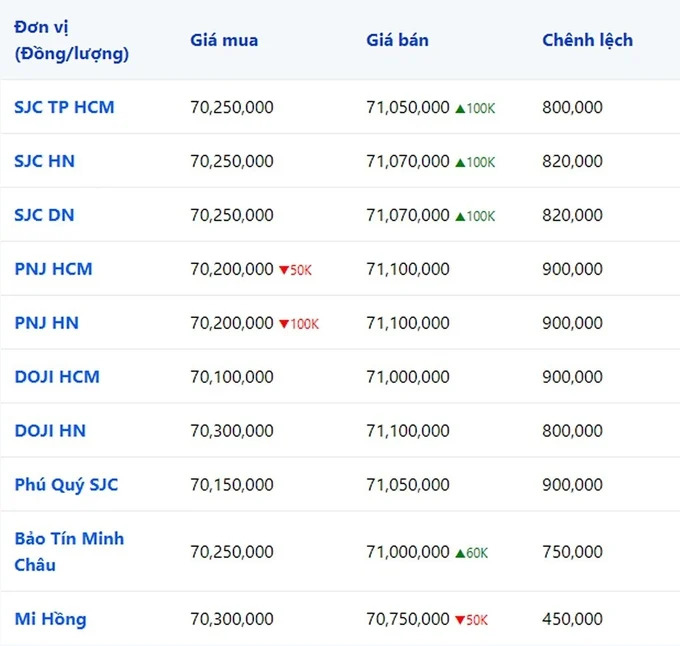
Task: Click the 'Giá mua' column header
Action: click(x=224, y=40)
